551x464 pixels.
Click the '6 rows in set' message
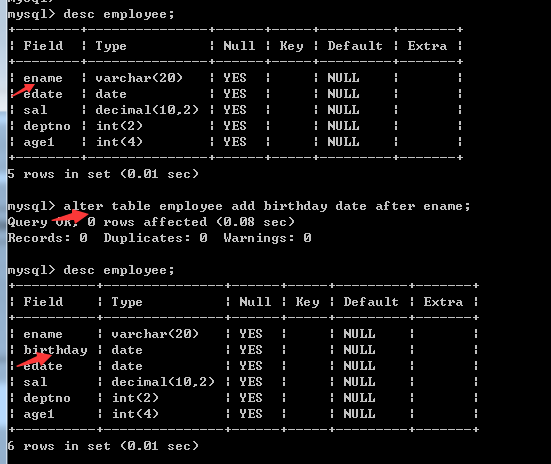pyautogui.click(x=103, y=446)
